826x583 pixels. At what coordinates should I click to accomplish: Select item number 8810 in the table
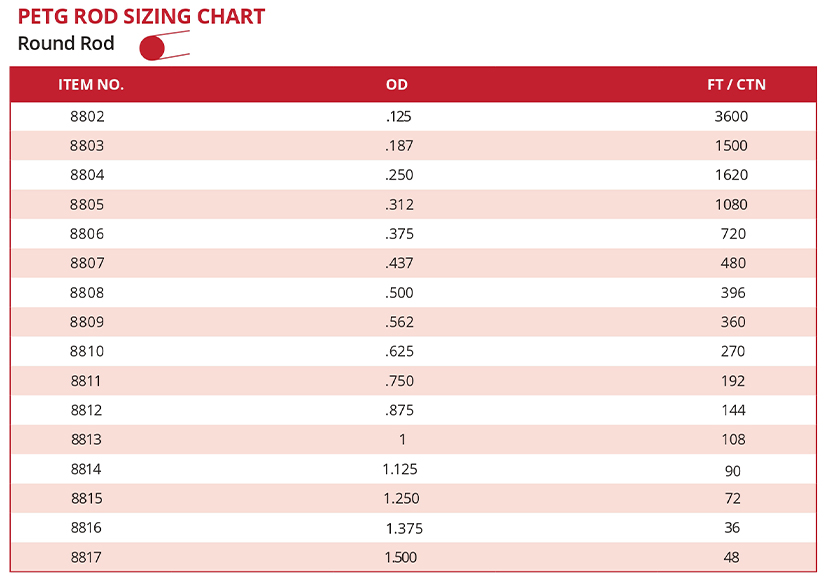[87, 352]
